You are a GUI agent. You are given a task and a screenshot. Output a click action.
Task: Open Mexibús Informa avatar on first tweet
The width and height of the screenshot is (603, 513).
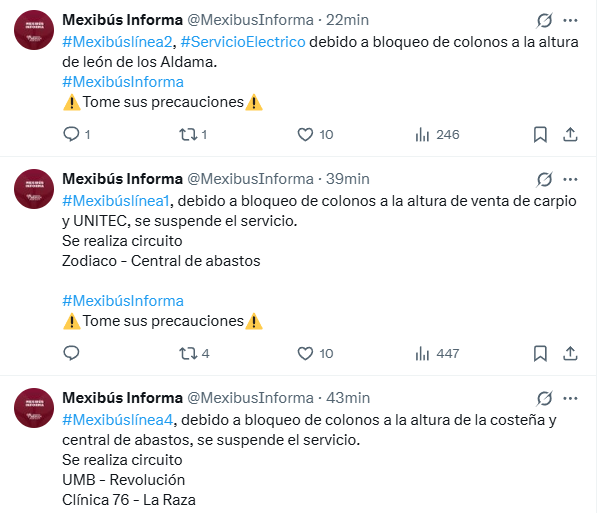[x=33, y=30]
